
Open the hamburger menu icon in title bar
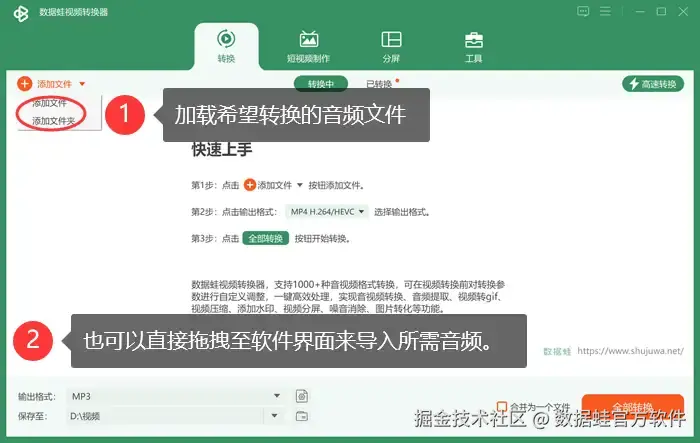point(605,11)
